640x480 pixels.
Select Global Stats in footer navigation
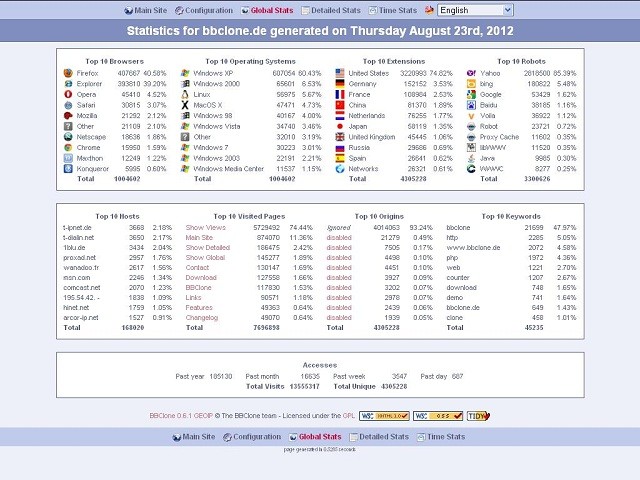[x=315, y=437]
